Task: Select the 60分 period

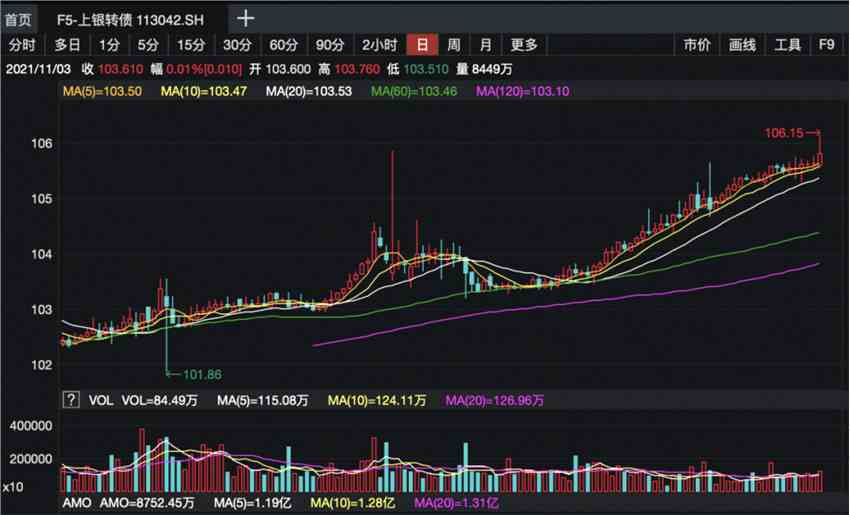Action: tap(284, 45)
